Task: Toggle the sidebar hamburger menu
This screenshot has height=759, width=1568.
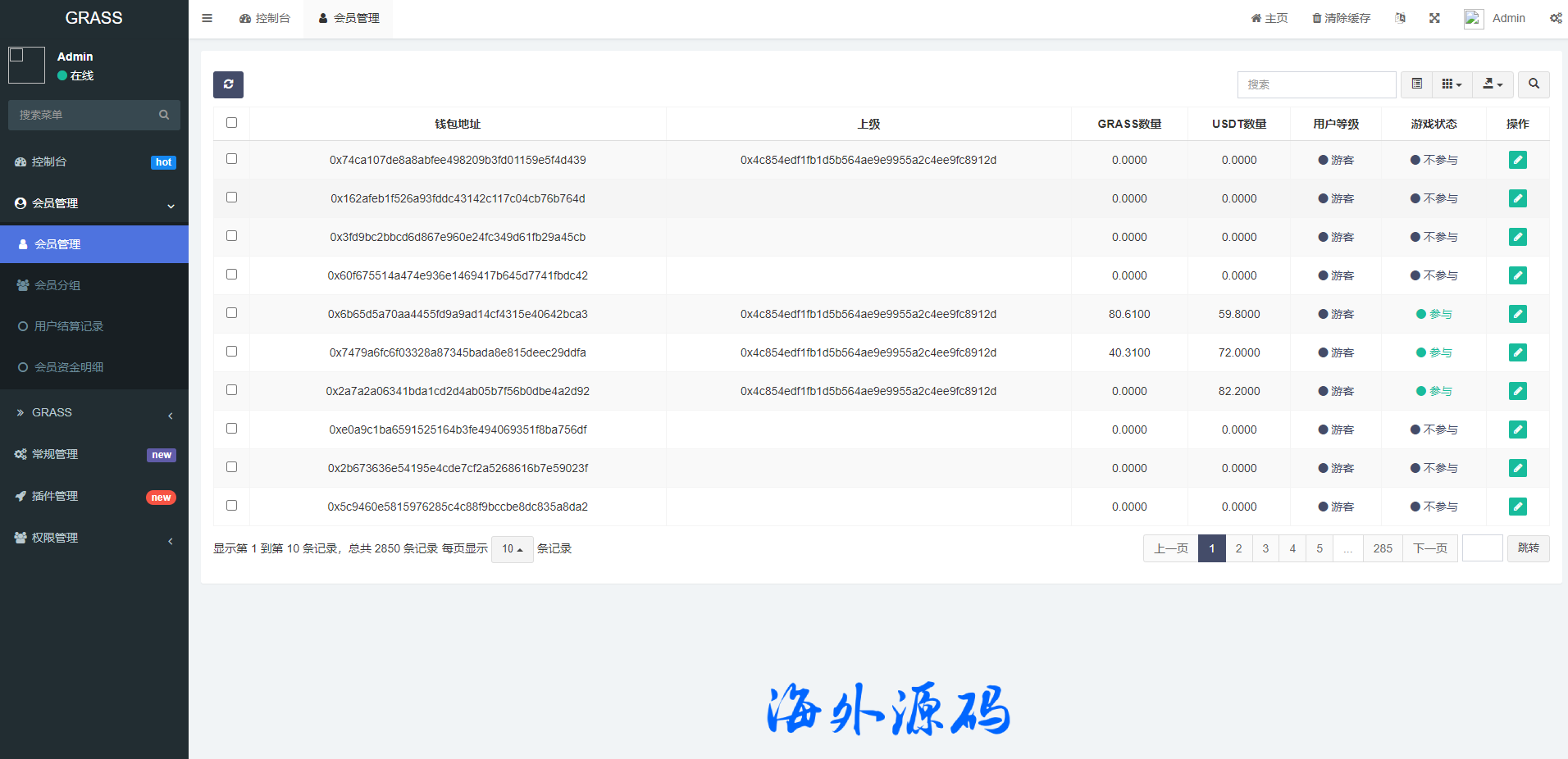Action: [207, 18]
